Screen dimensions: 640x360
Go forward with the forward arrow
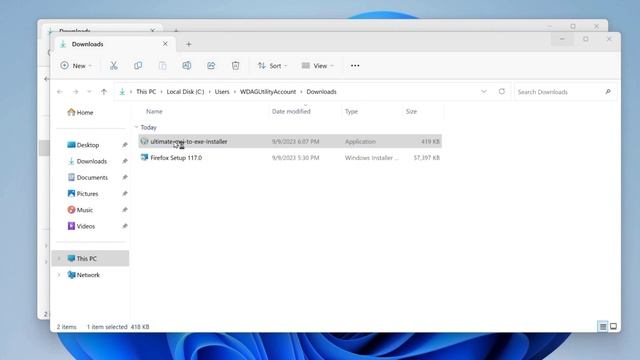76,92
